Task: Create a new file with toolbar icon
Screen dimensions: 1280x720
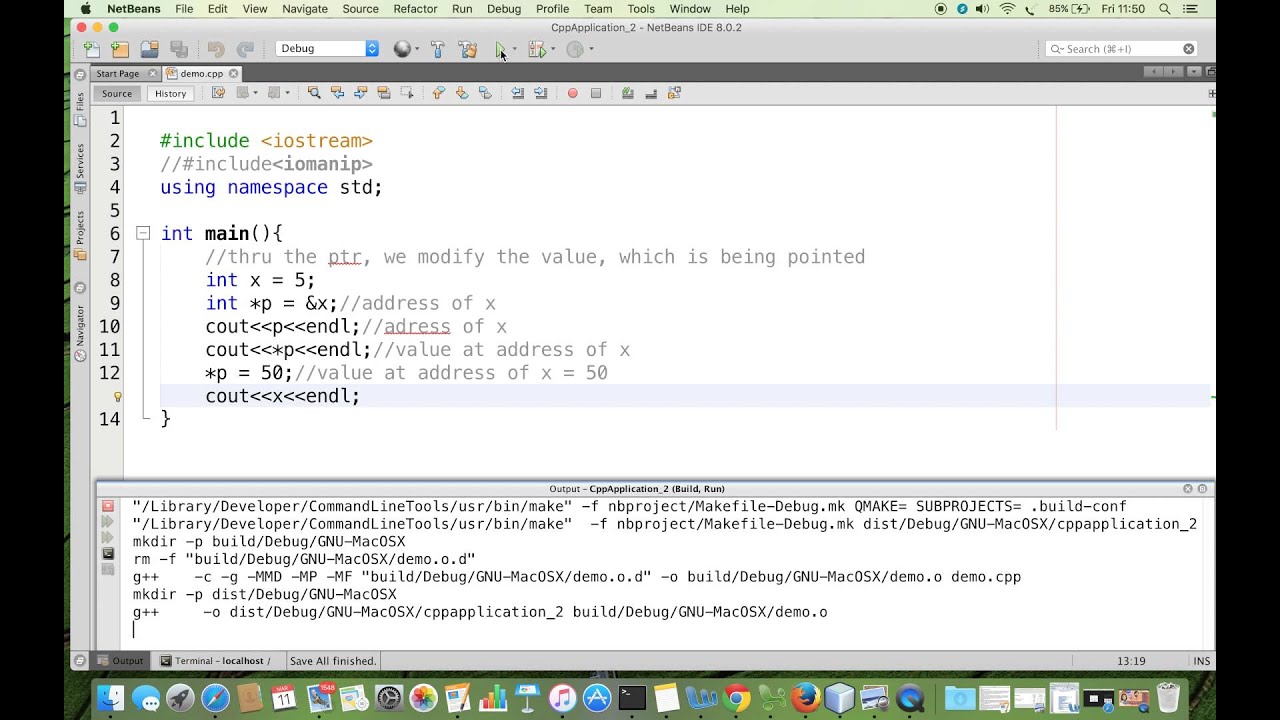Action: tap(92, 49)
